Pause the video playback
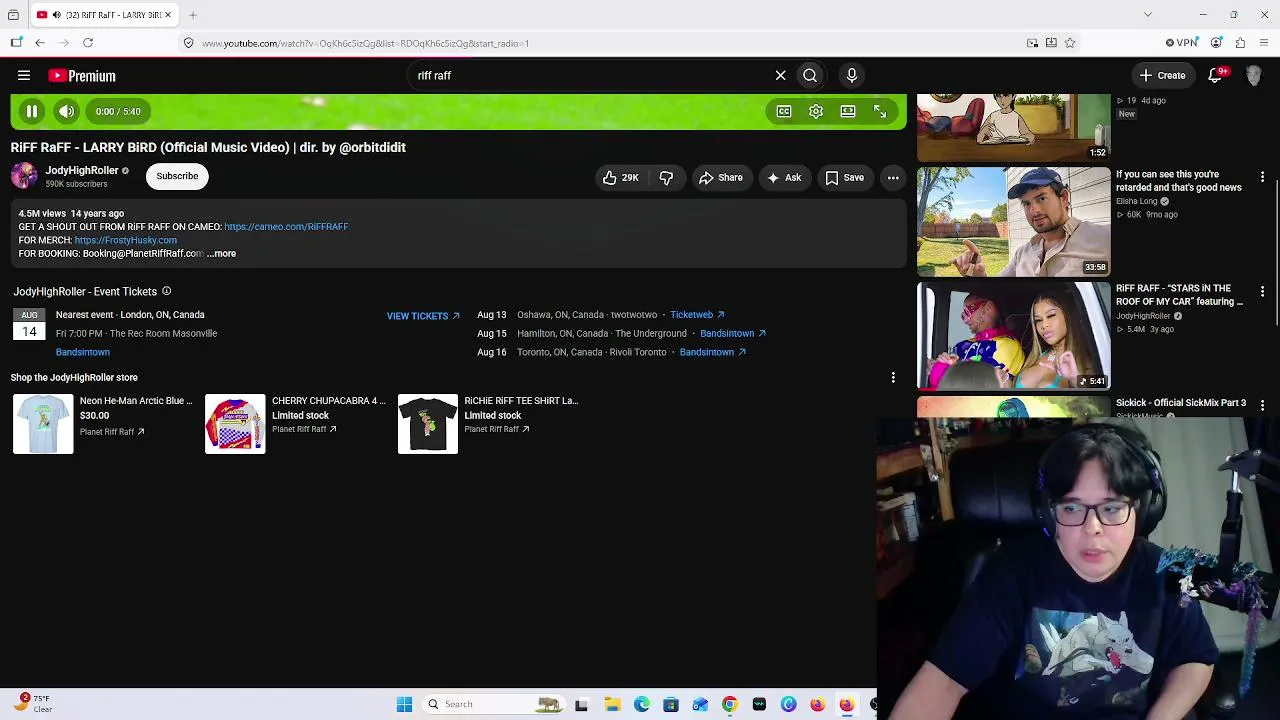1280x720 pixels. [x=32, y=111]
